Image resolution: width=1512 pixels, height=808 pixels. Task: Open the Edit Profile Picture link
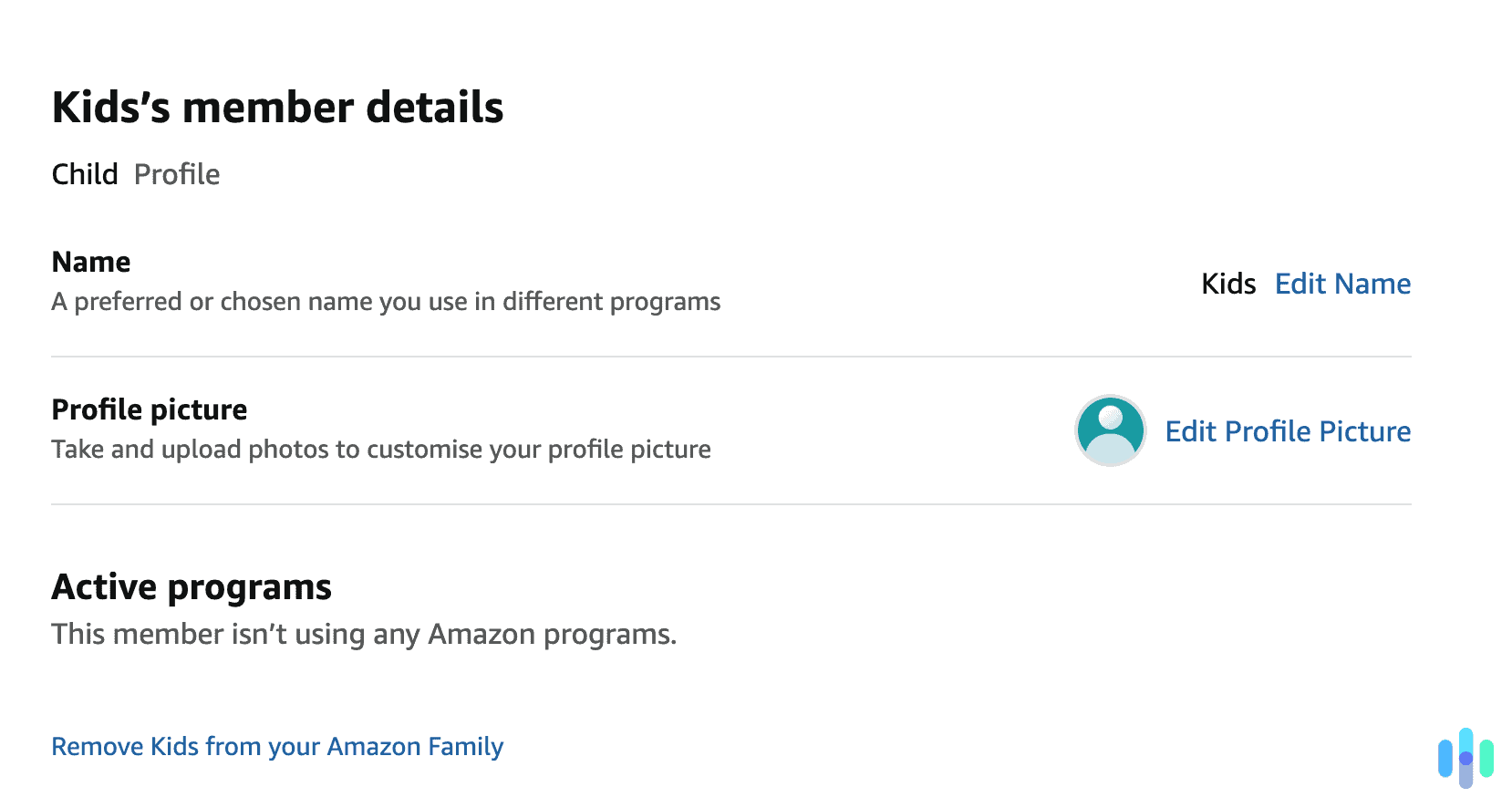pos(1288,431)
